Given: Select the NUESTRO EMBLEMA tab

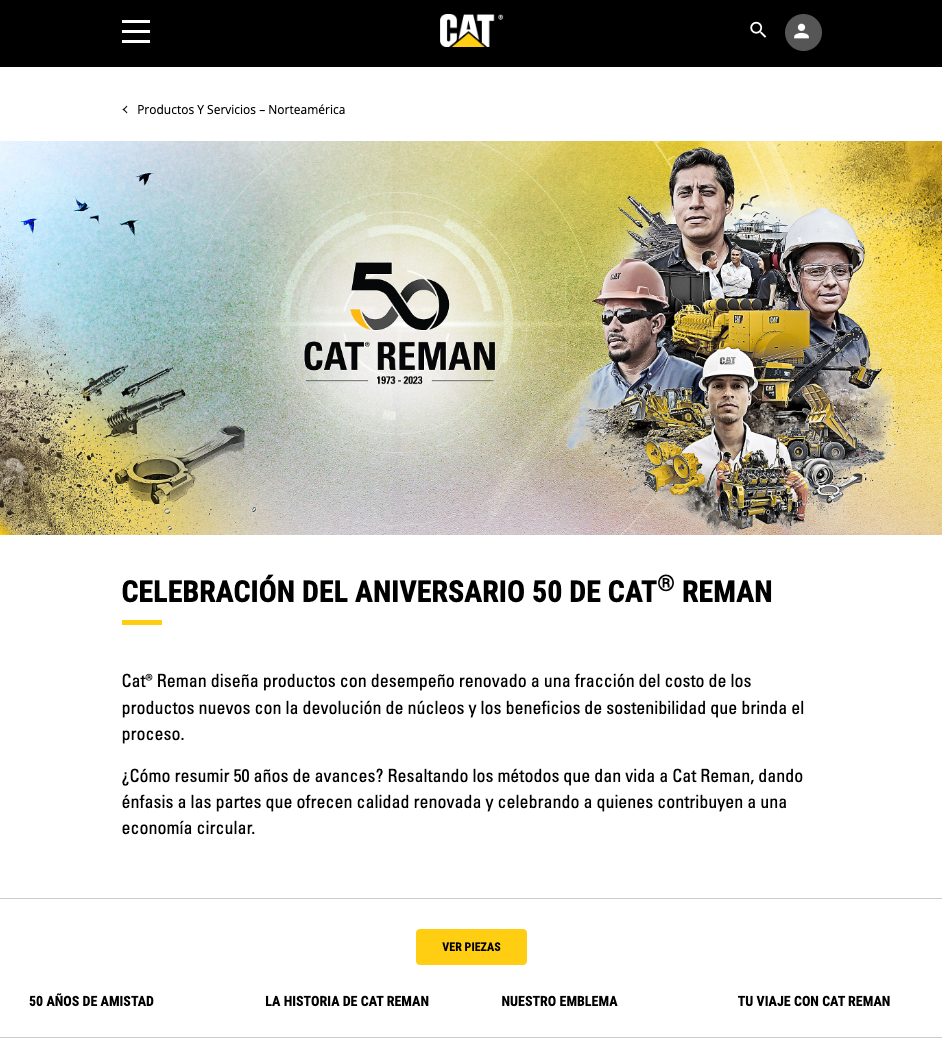Looking at the screenshot, I should [559, 1002].
